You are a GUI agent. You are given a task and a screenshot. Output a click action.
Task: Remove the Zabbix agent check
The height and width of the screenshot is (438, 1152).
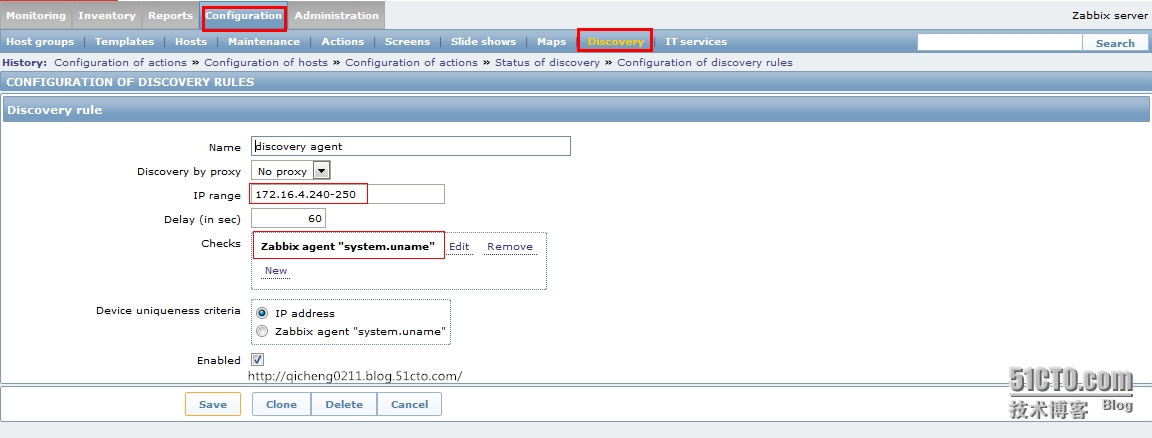(510, 246)
